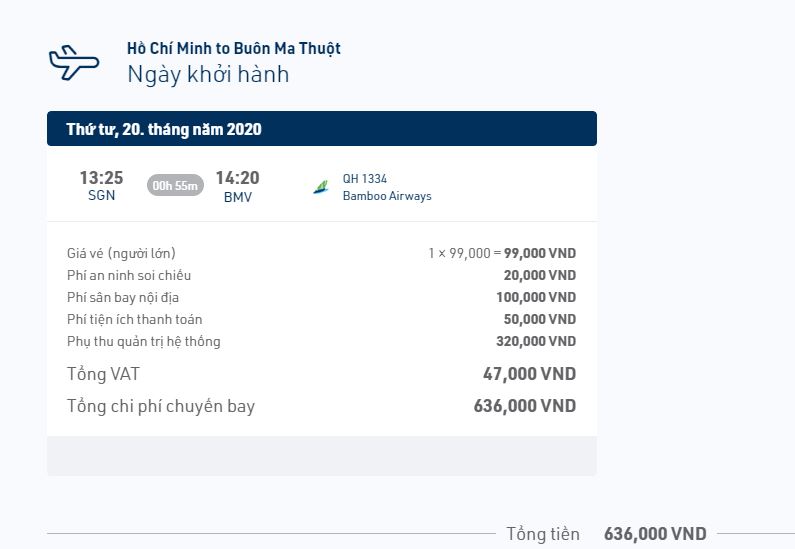
Task: Click departure time 13:25
Action: 101,177
